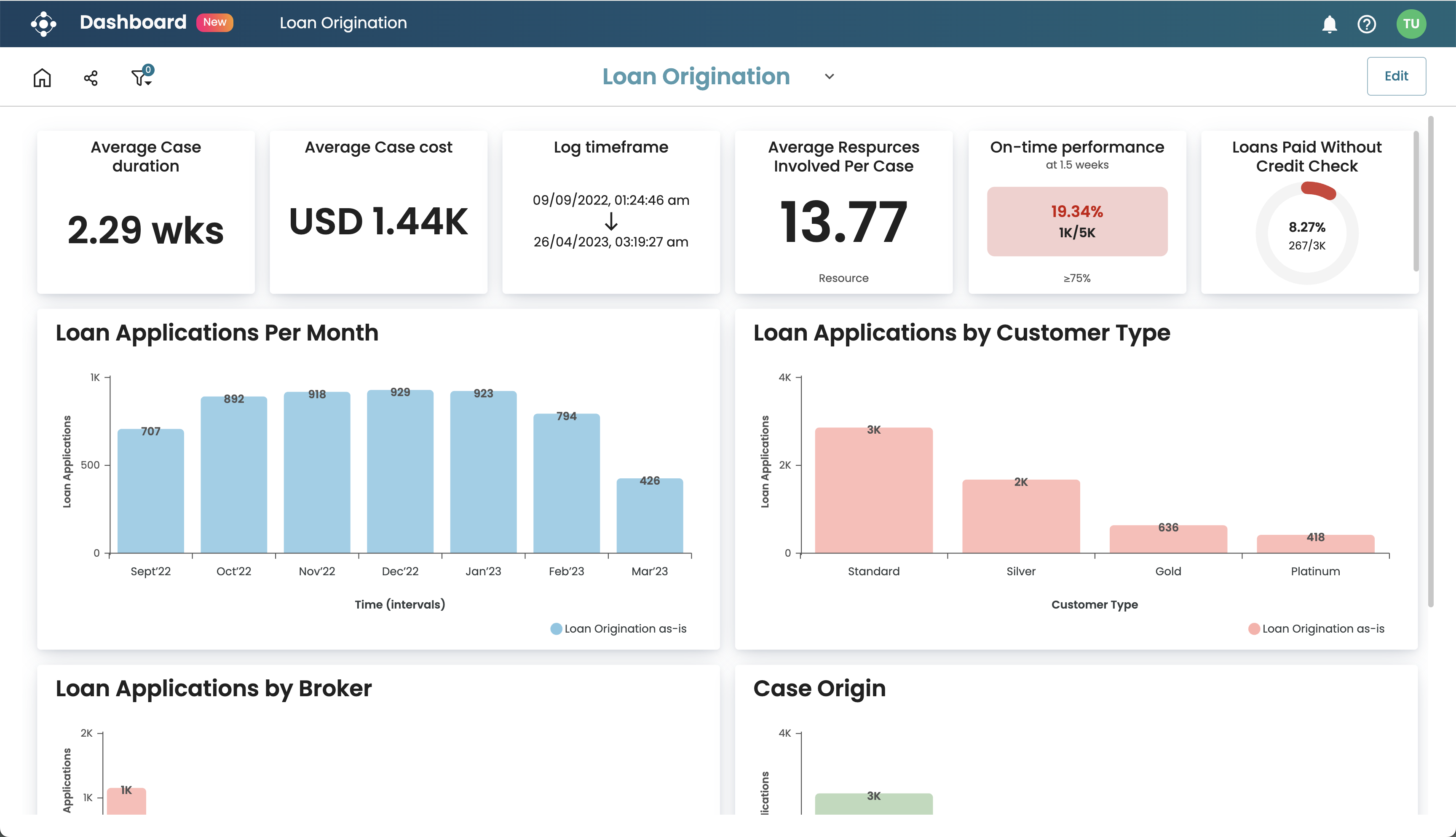Click the Sept'22 bar labeled 707
This screenshot has height=837, width=1456.
(x=150, y=491)
